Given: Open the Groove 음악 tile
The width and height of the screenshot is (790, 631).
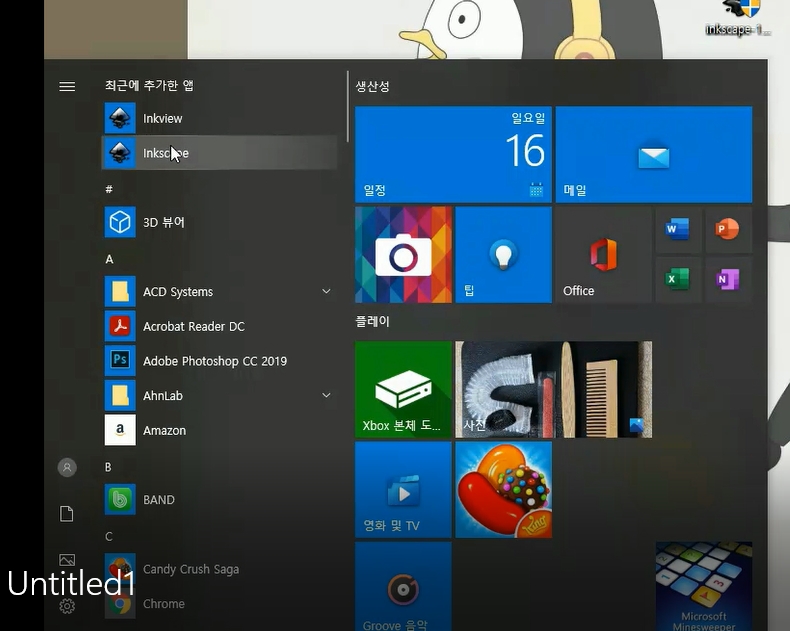Looking at the screenshot, I should [403, 587].
